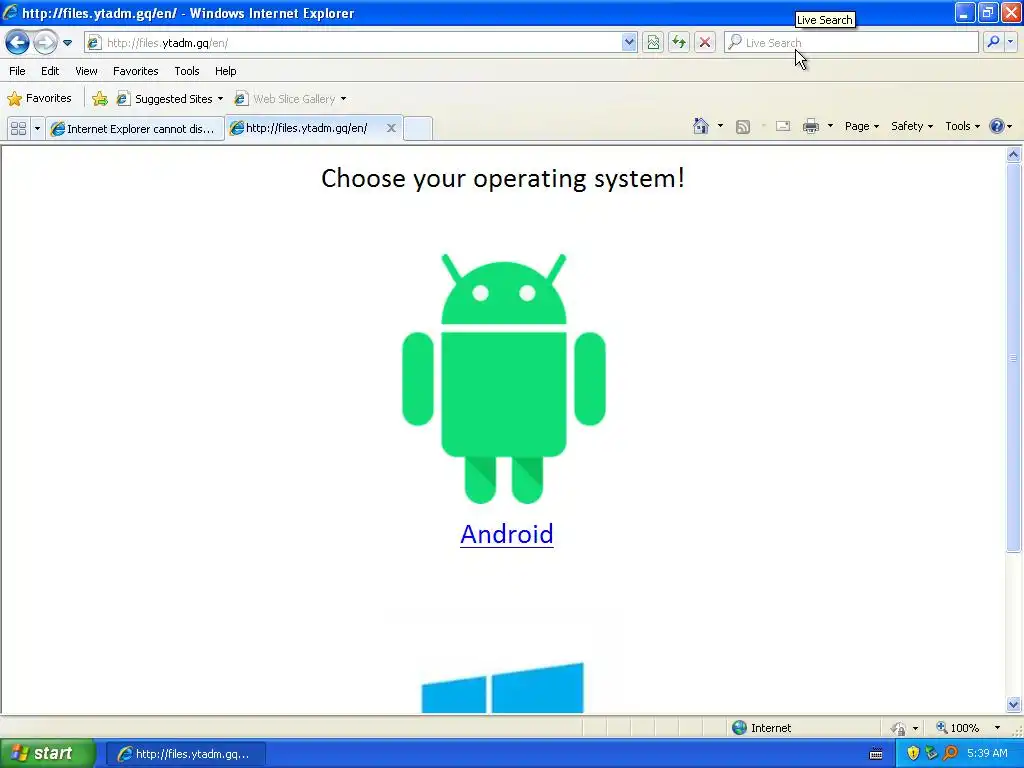Click the browser Back arrow button
Viewport: 1024px width, 768px height.
coord(18,43)
